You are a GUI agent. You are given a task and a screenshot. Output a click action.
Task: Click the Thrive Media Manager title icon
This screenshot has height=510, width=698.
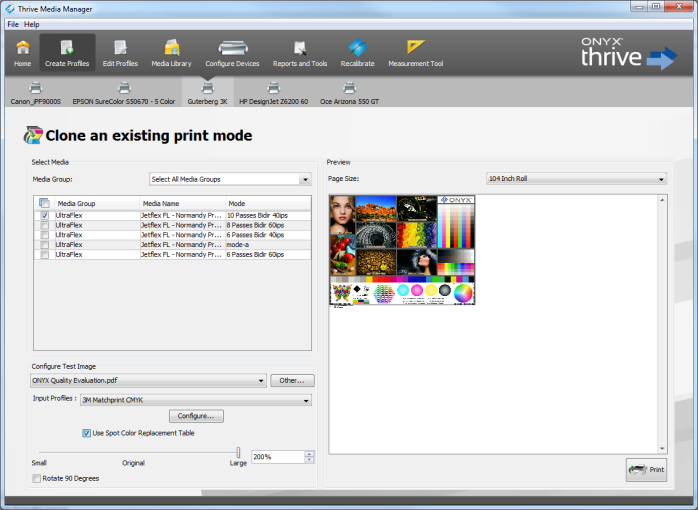tap(10, 8)
